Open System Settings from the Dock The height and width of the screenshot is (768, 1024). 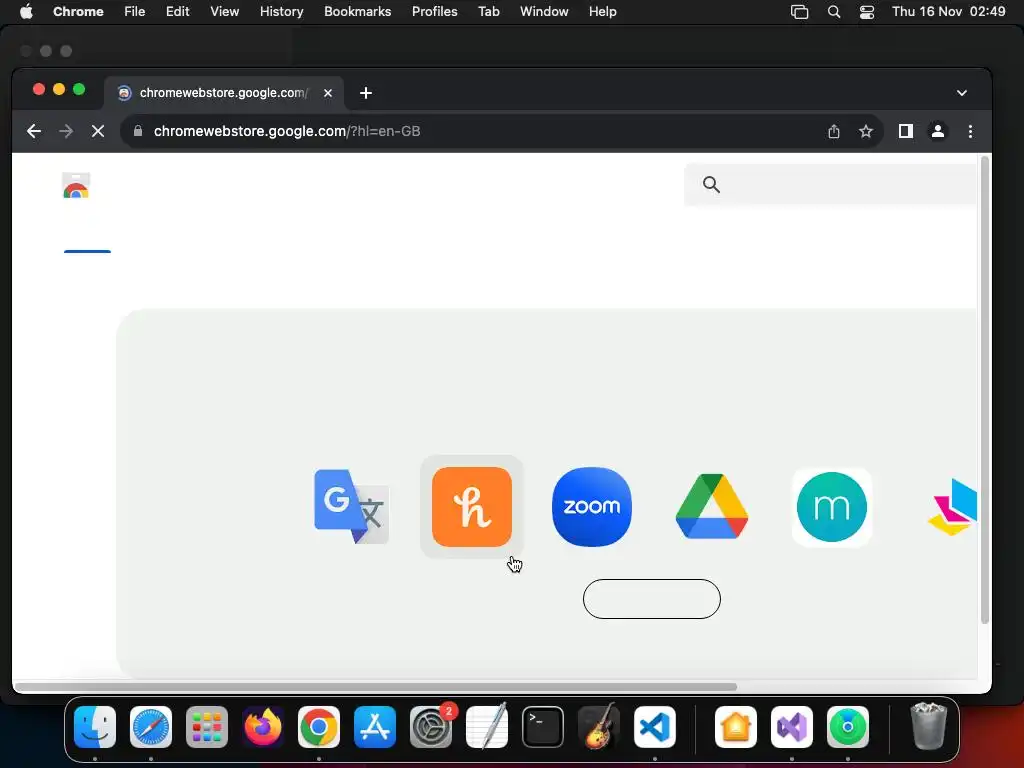[431, 727]
